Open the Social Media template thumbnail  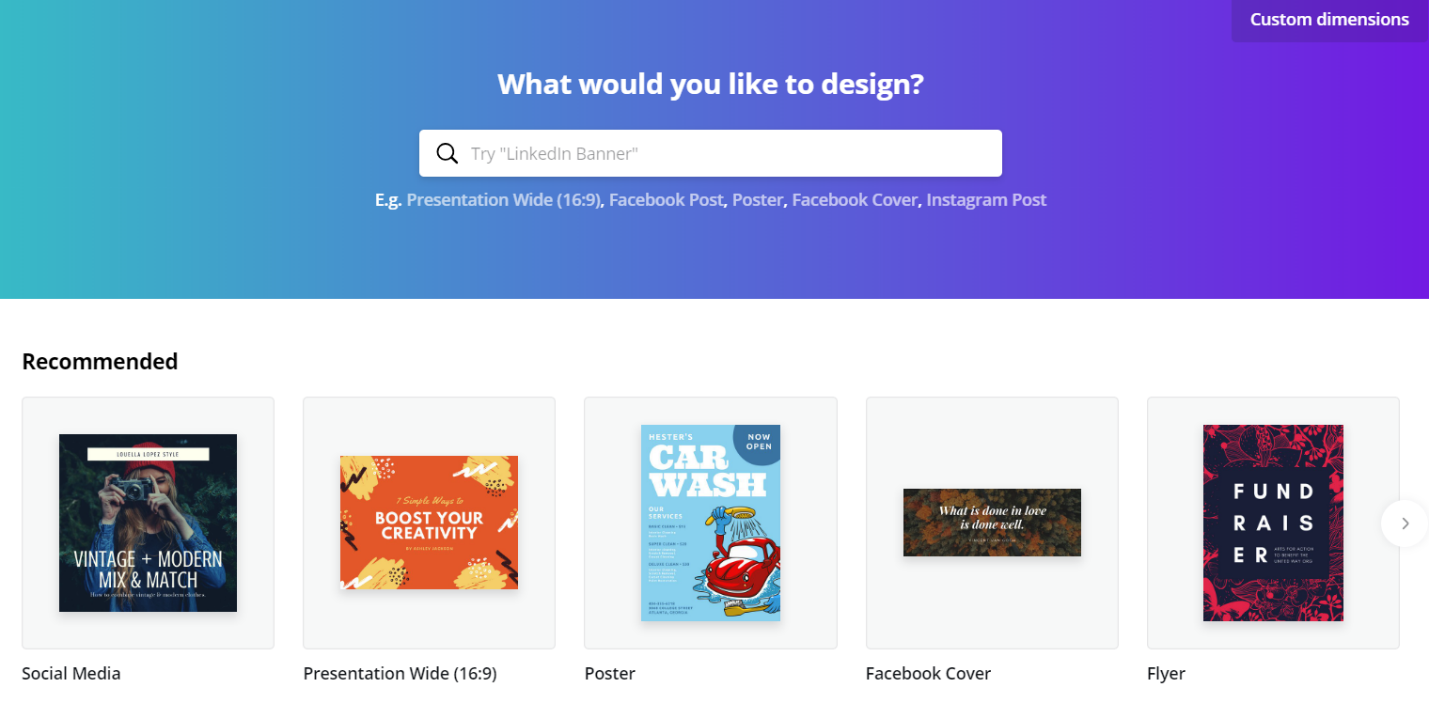click(148, 523)
